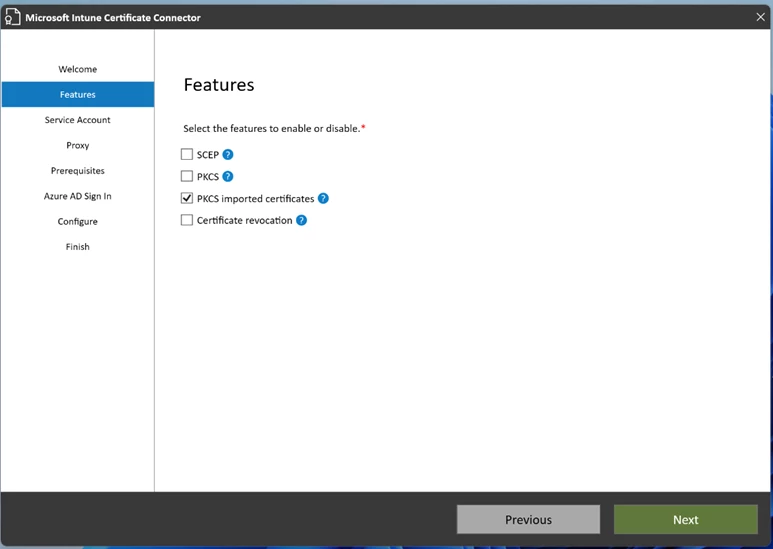Open the Service Account step
This screenshot has height=549, width=773.
78,120
